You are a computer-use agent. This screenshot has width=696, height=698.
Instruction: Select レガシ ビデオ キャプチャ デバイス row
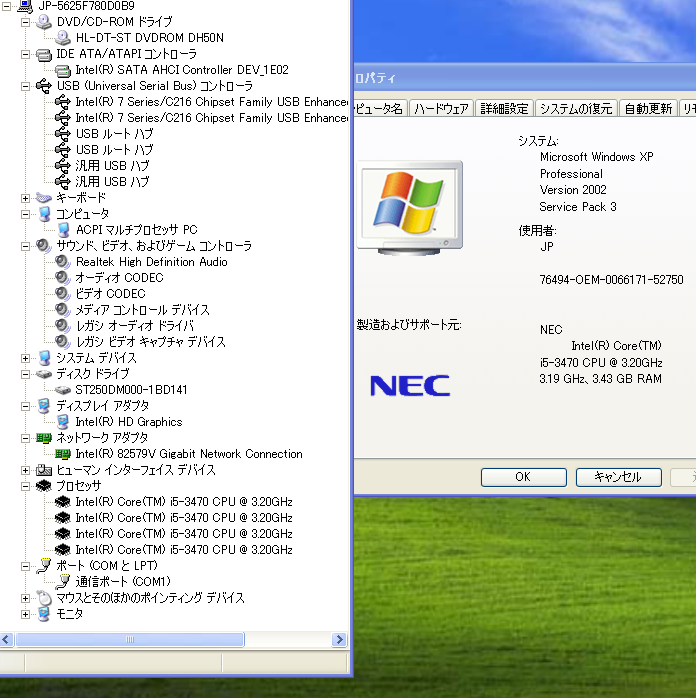click(150, 342)
